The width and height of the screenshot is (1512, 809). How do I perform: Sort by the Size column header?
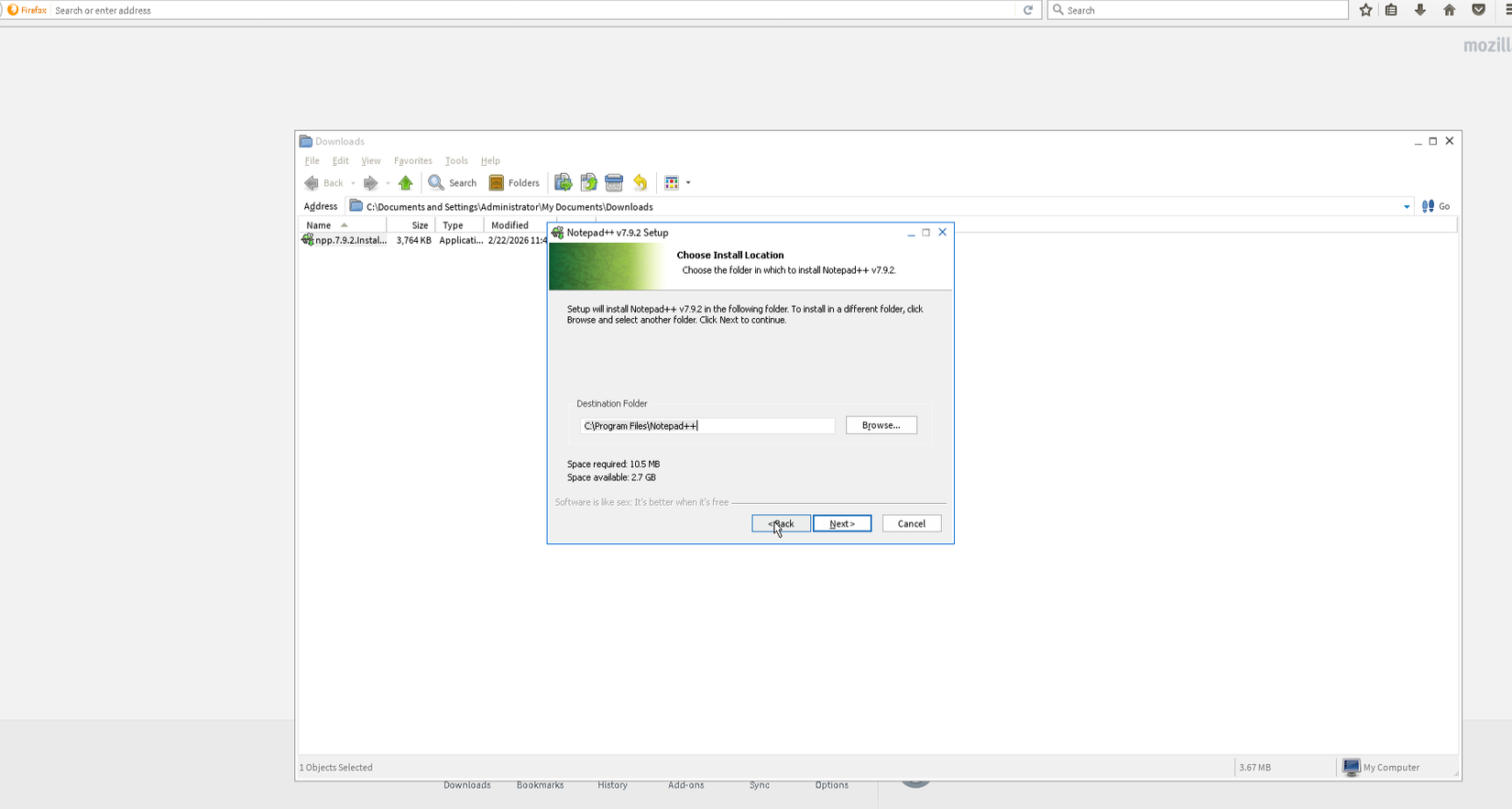coord(411,225)
